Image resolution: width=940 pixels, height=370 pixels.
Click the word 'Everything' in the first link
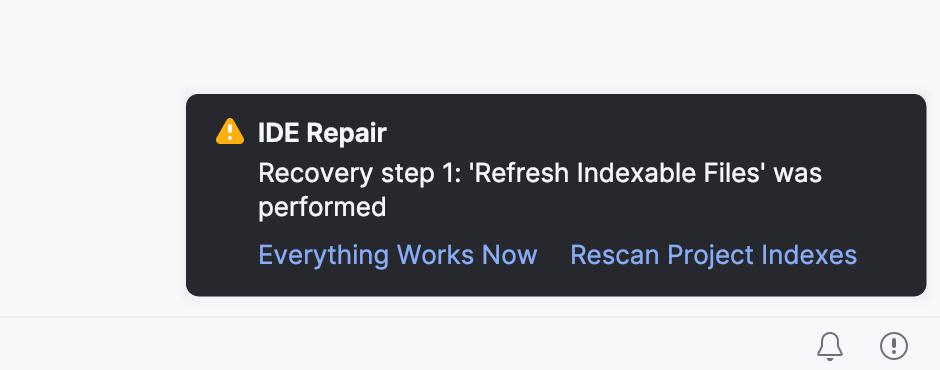click(324, 255)
